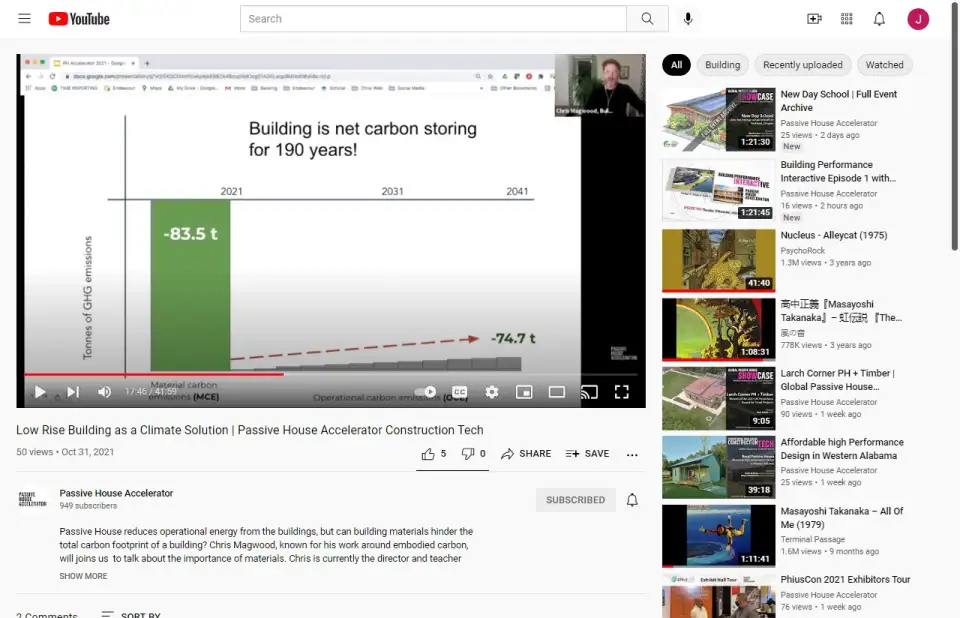960x618 pixels.
Task: Toggle the autoplay switch
Action: [x=427, y=392]
